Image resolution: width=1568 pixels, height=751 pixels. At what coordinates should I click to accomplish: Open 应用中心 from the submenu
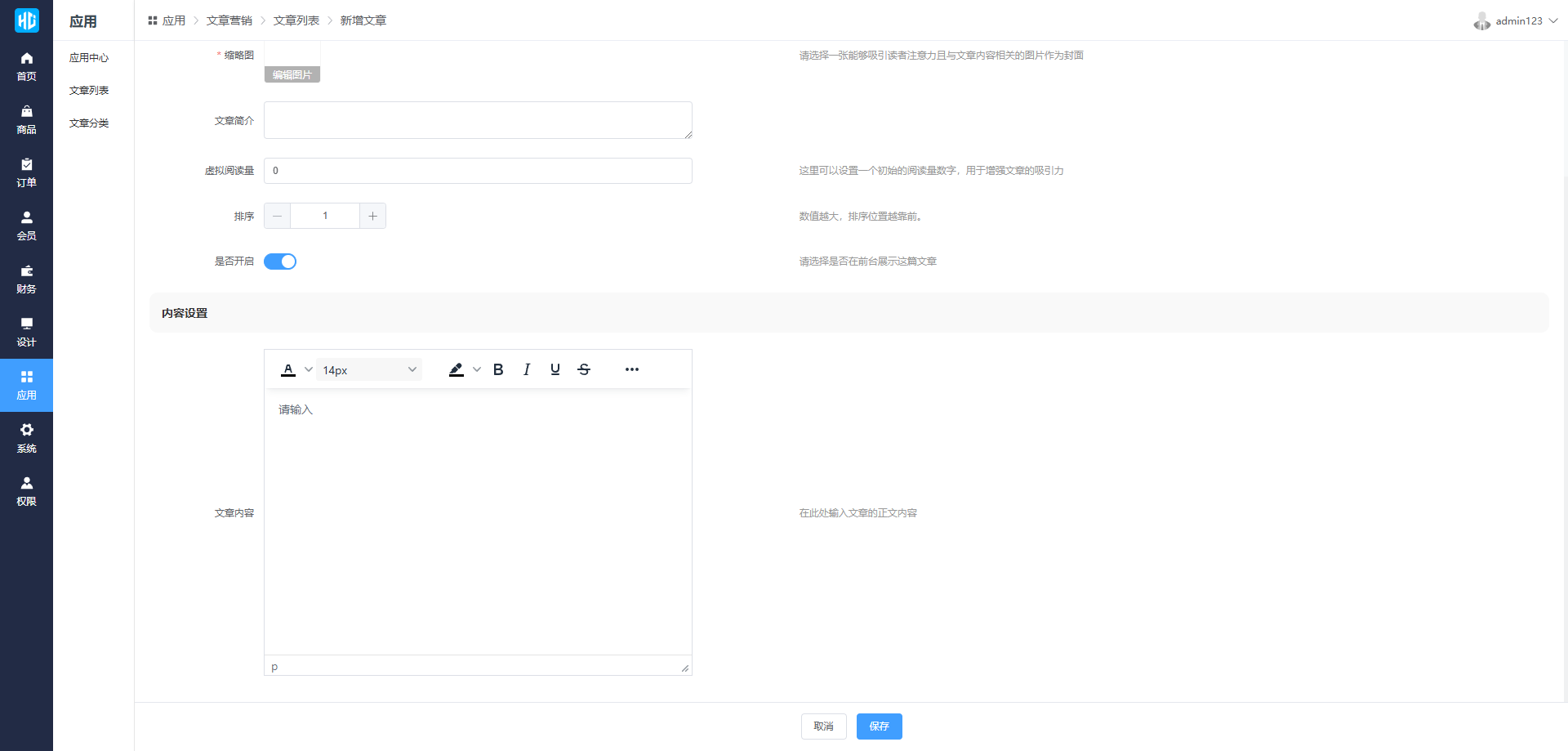point(89,58)
